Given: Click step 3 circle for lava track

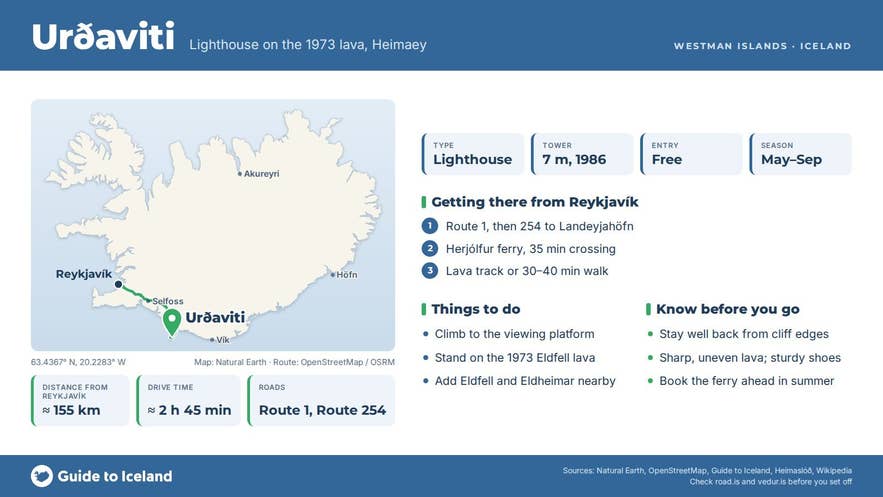Looking at the screenshot, I should [x=430, y=271].
